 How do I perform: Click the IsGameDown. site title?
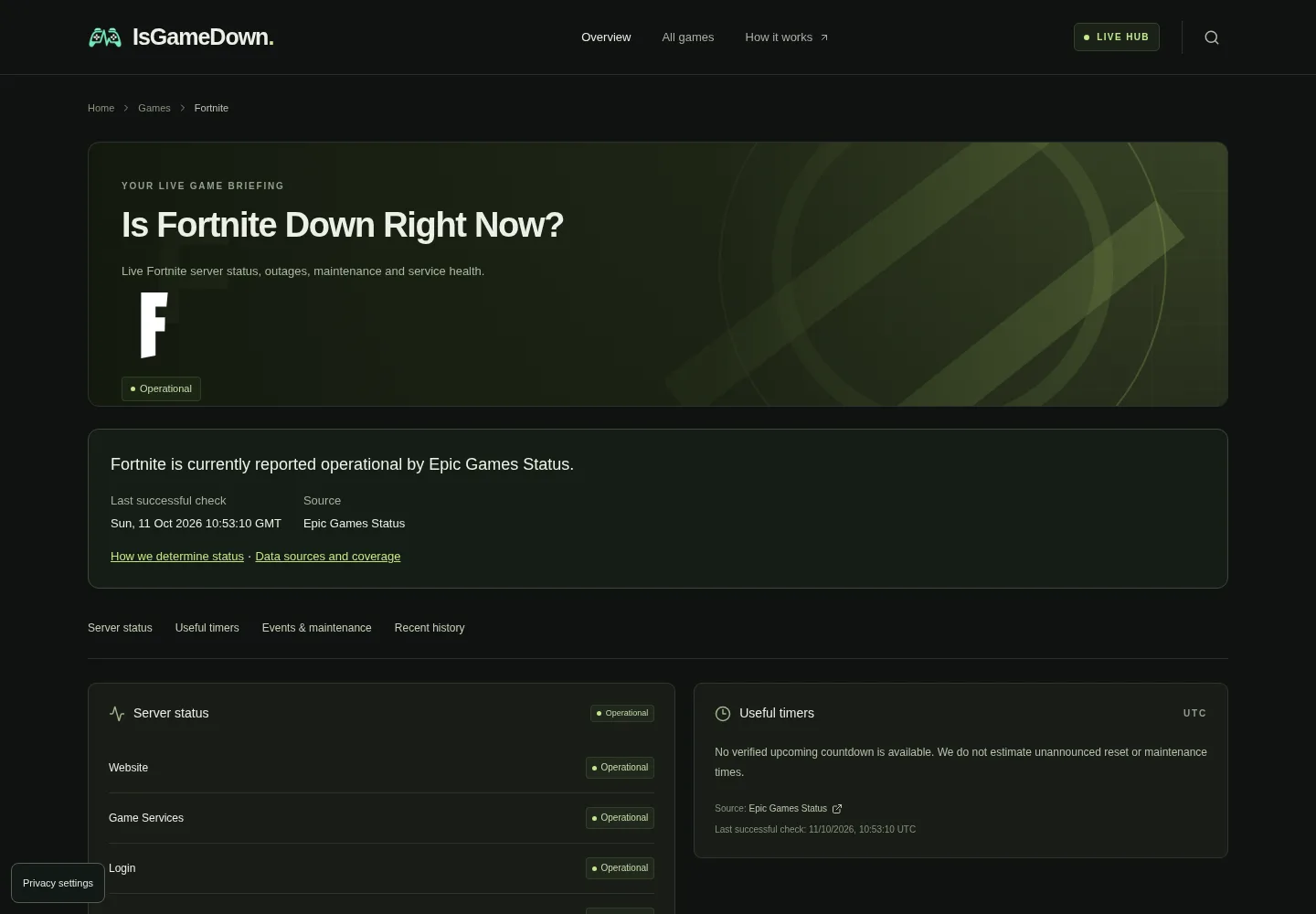tap(203, 37)
